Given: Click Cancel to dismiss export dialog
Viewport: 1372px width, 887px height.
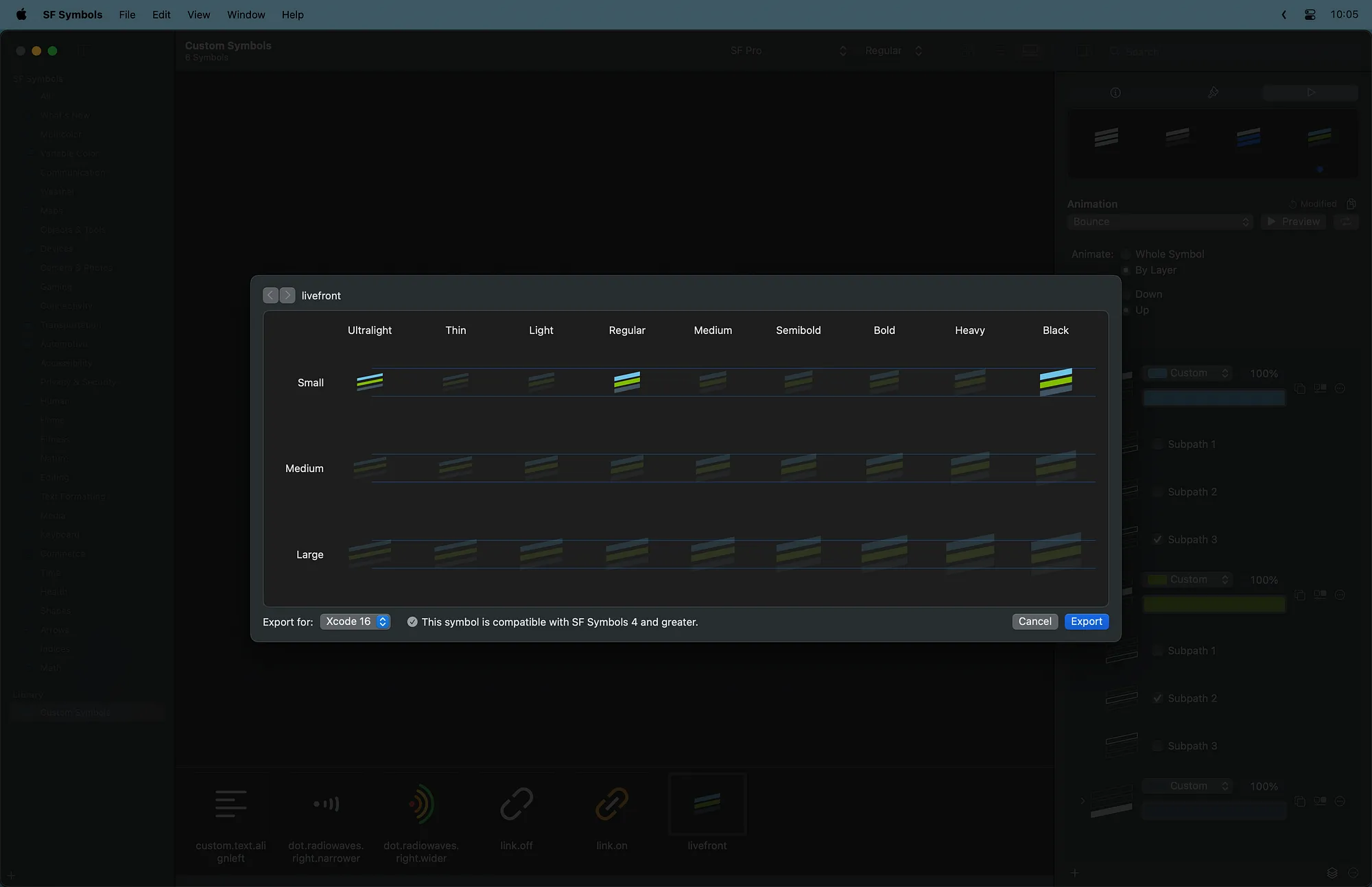Looking at the screenshot, I should click(1034, 622).
